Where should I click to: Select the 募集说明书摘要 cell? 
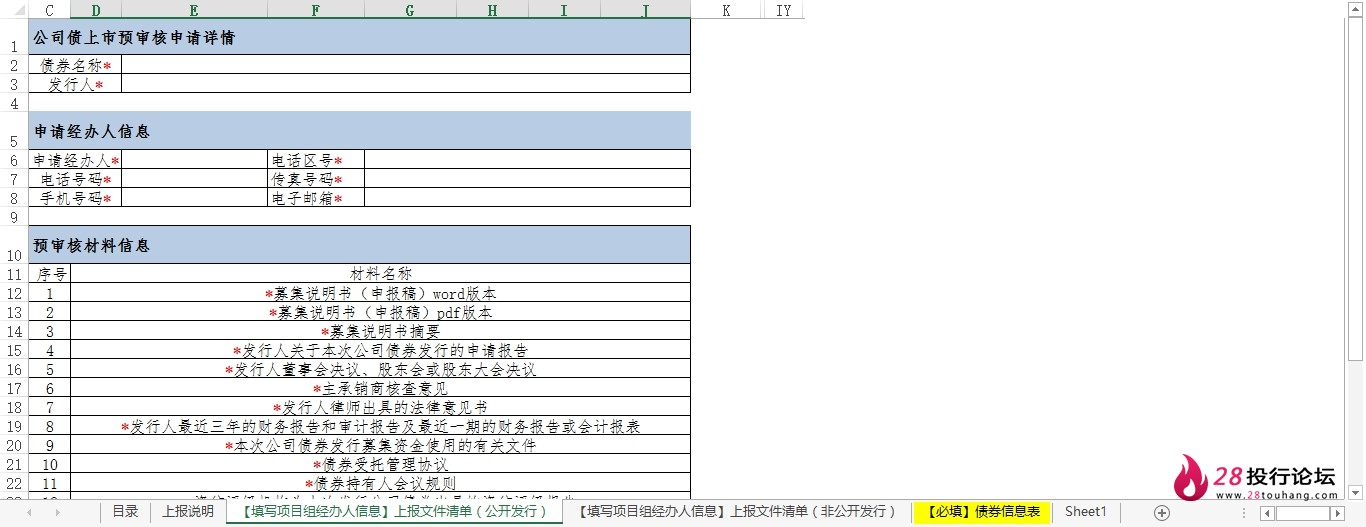[380, 331]
